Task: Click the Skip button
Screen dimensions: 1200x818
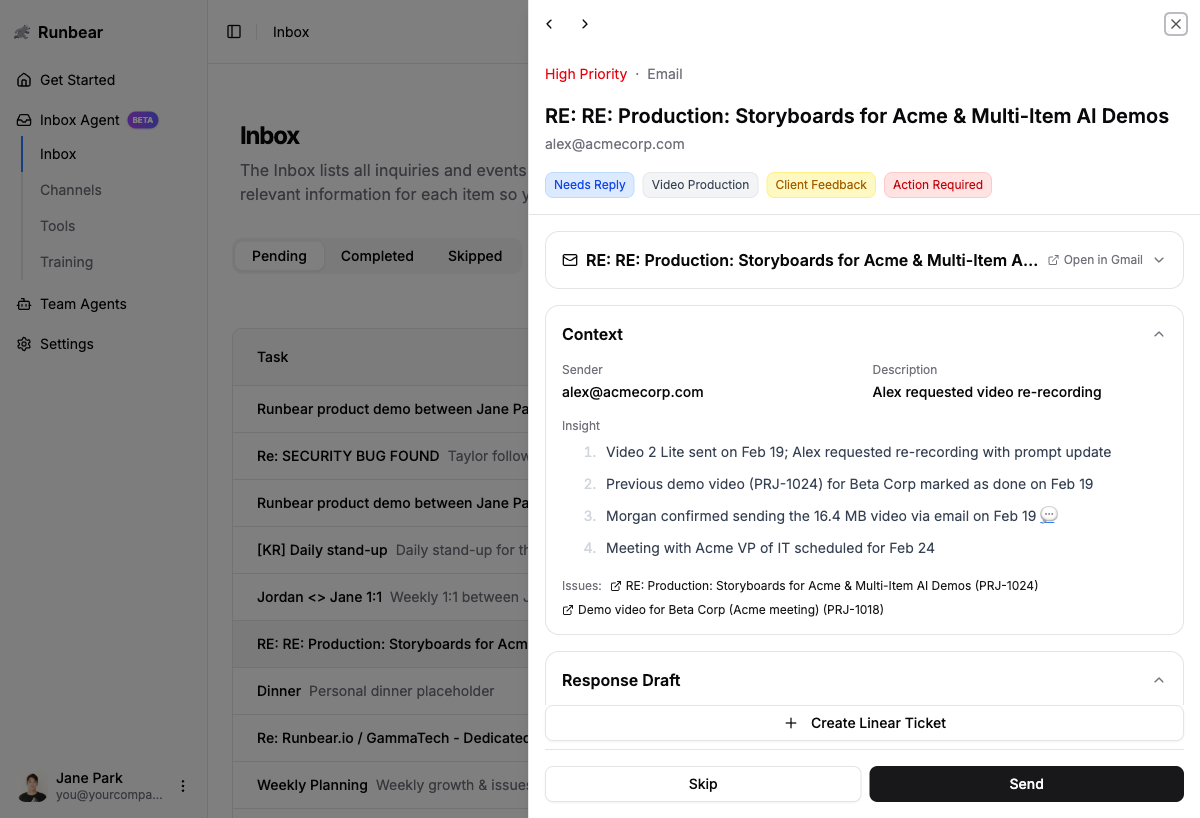Action: [703, 784]
